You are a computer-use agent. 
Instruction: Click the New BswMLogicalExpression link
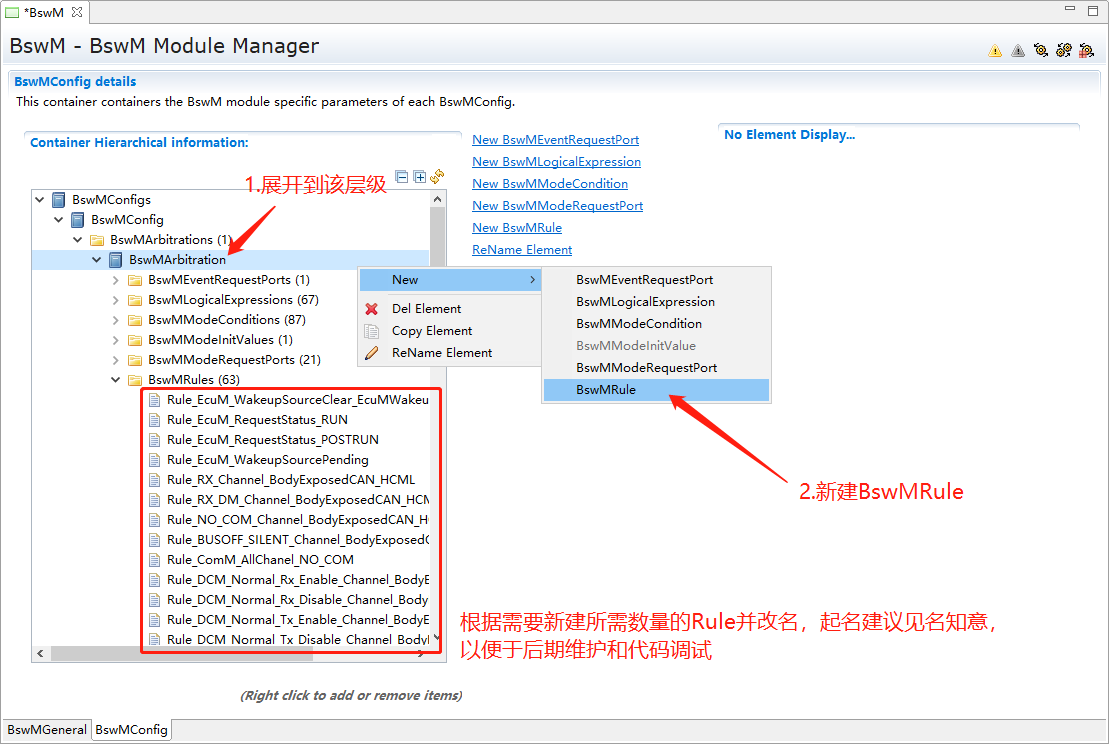[x=556, y=162]
